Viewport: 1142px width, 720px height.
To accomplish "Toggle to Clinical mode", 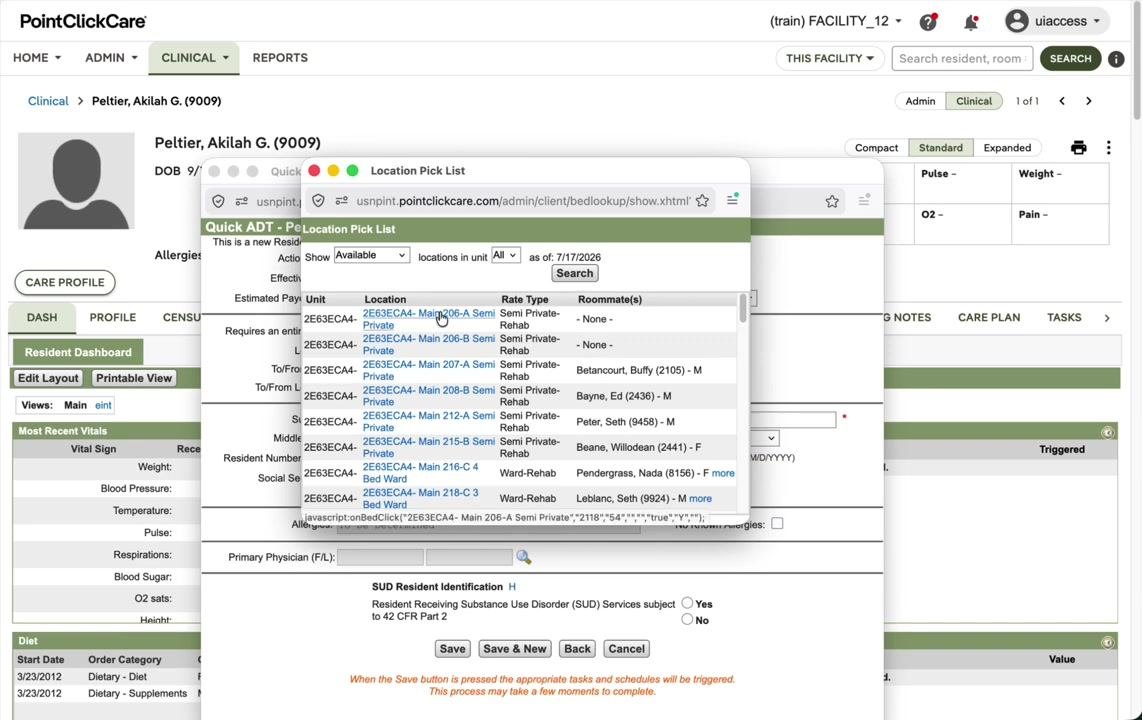I will [x=974, y=101].
